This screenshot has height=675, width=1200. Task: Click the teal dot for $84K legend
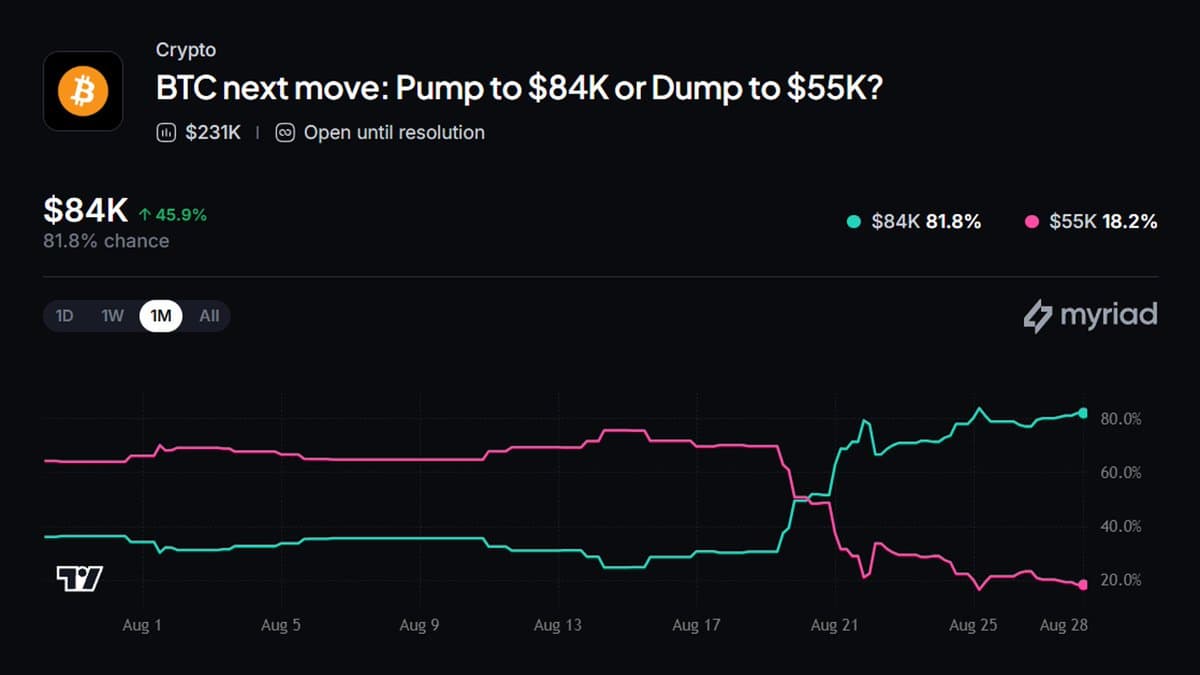(x=852, y=222)
